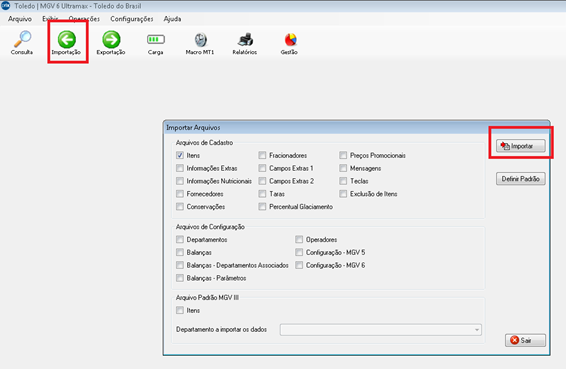Enable the Teclas checkbox
This screenshot has width=566, height=369.
click(343, 181)
